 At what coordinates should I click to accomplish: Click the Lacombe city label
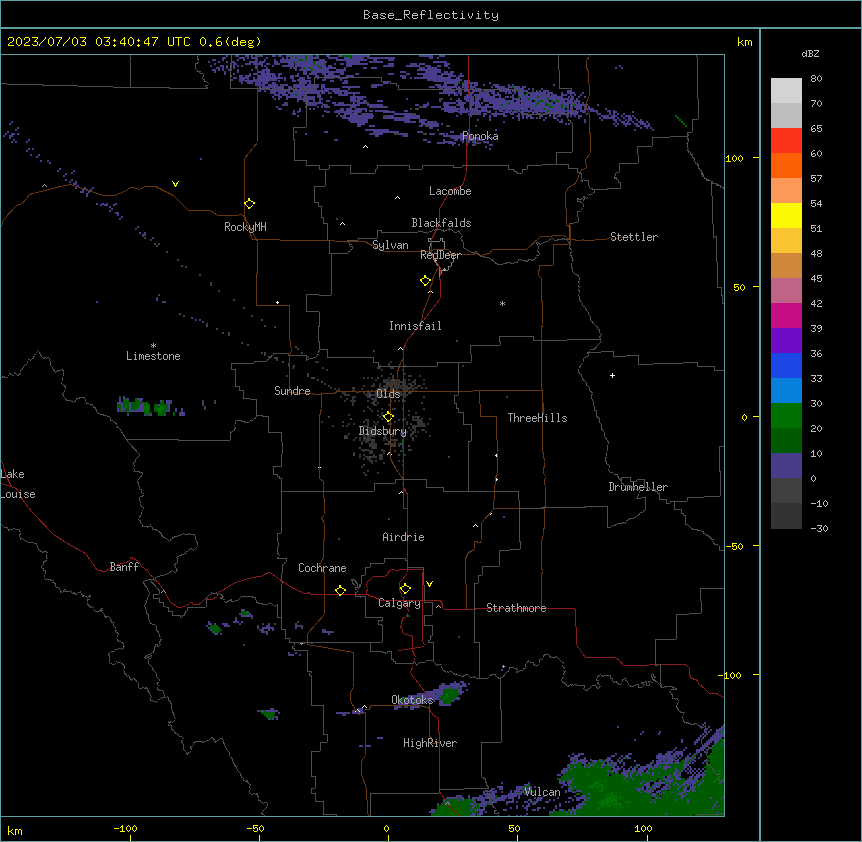click(450, 191)
